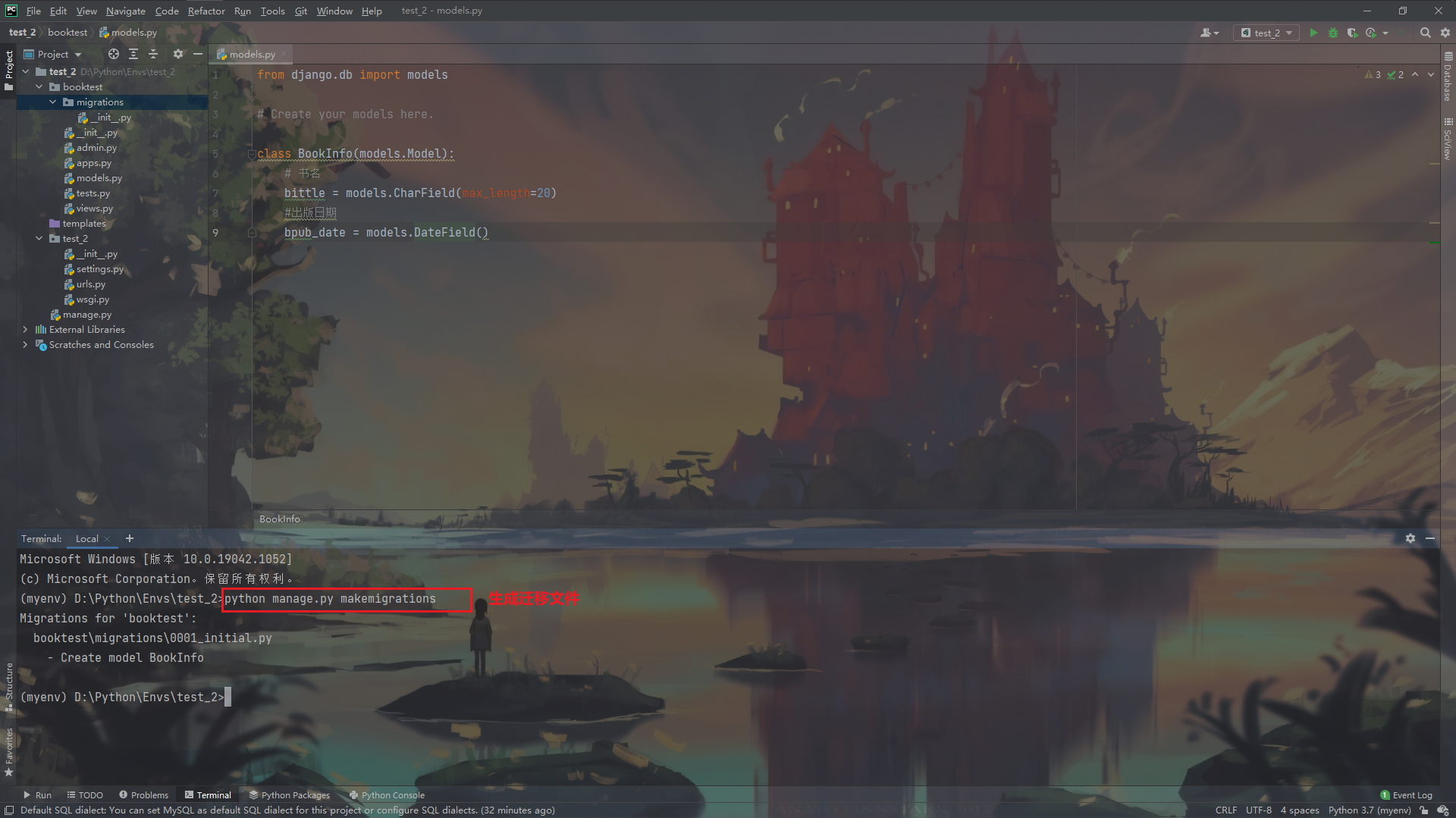Collapse the root test_2 project folder
This screenshot has height=818, width=1456.
(26, 71)
